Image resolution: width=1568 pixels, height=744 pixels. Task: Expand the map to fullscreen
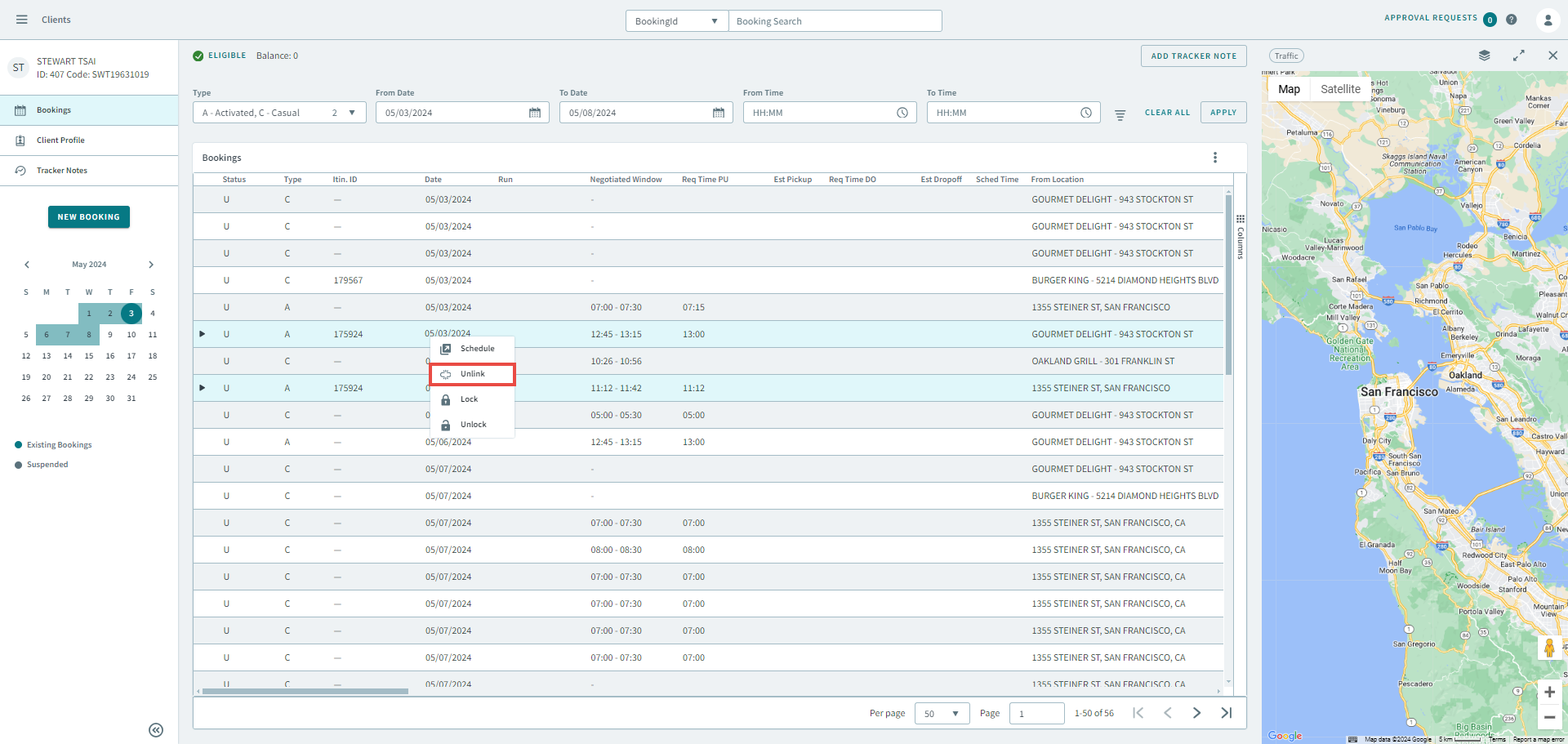click(x=1518, y=56)
